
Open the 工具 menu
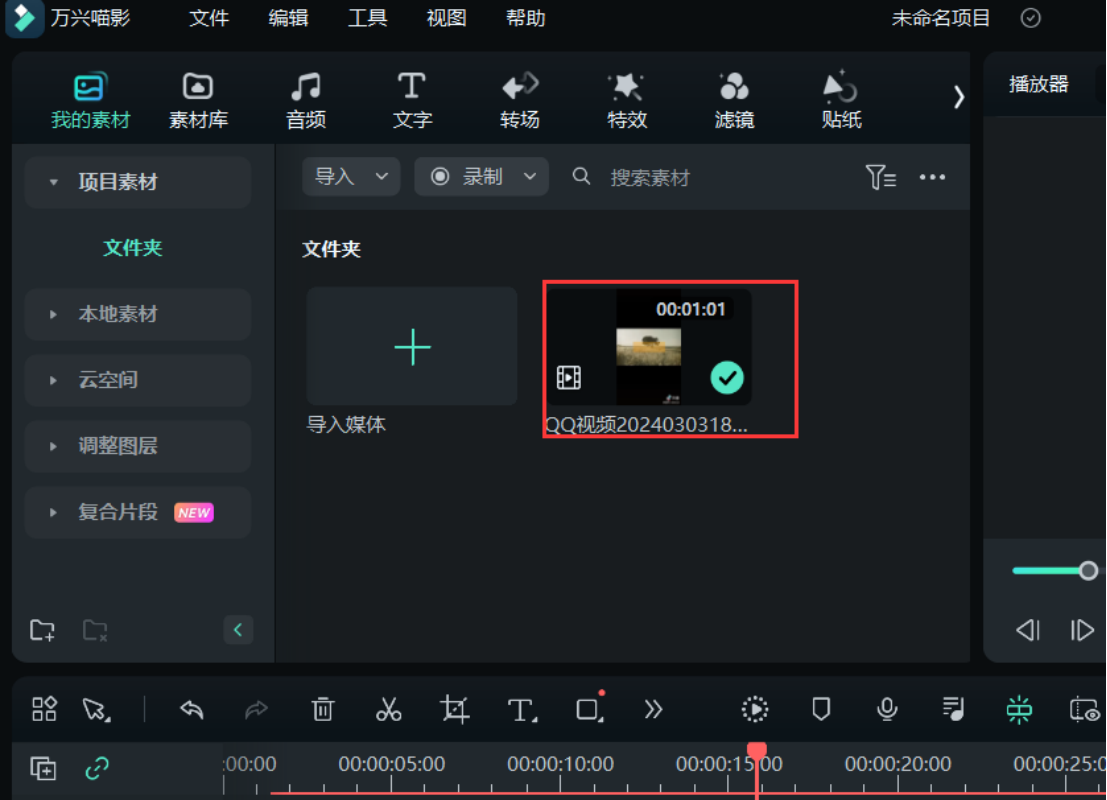[367, 18]
